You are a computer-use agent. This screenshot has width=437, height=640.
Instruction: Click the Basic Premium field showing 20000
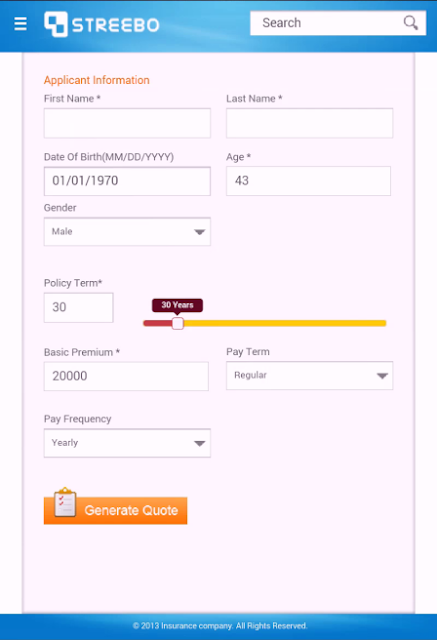(x=126, y=376)
